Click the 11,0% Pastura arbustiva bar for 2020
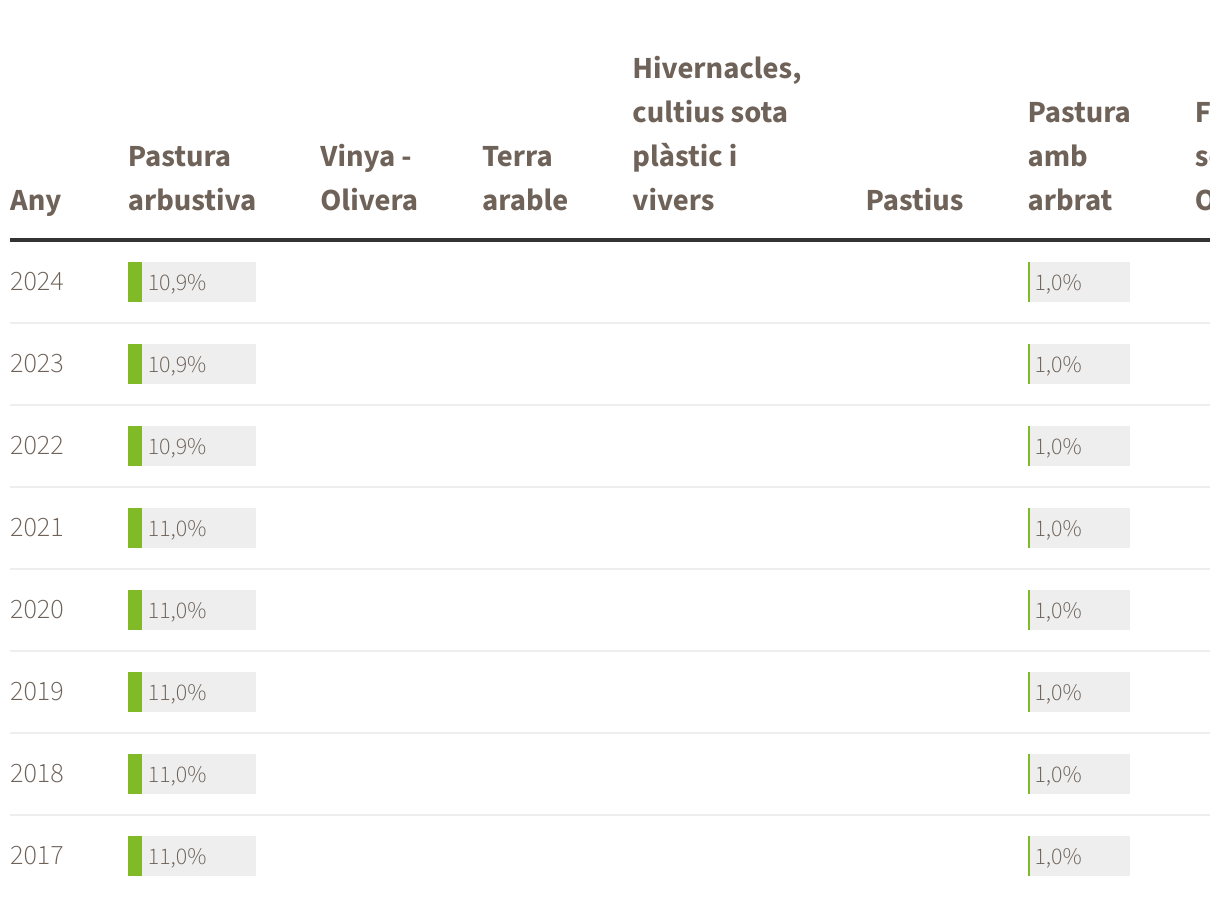This screenshot has width=1220, height=906. click(192, 610)
